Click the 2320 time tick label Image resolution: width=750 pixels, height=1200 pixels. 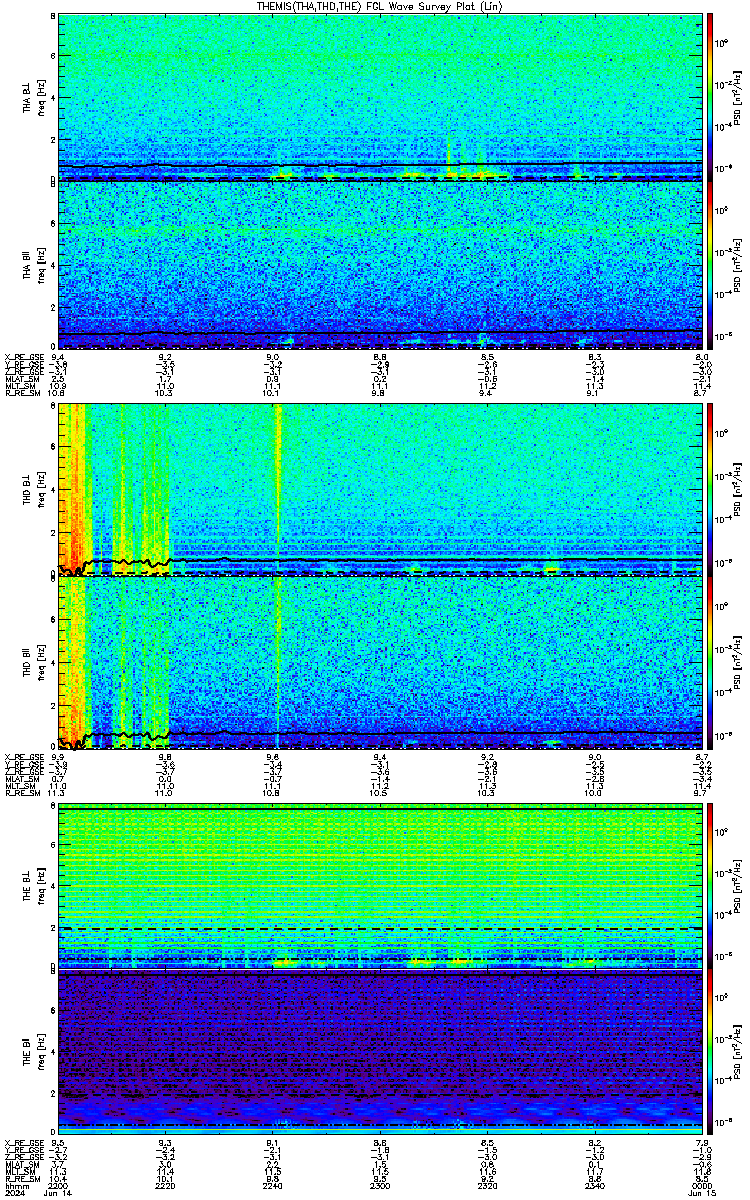pos(487,1187)
